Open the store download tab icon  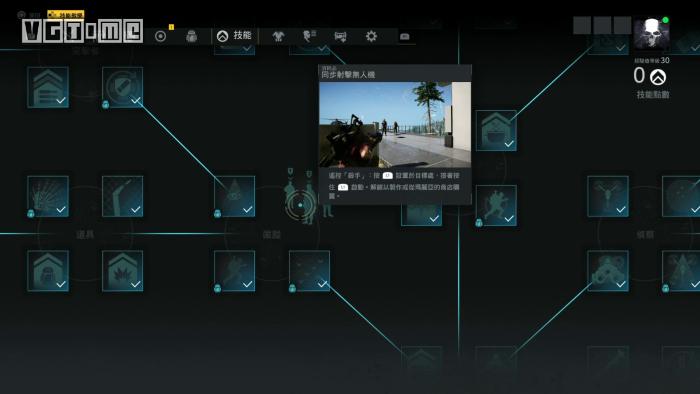340,37
